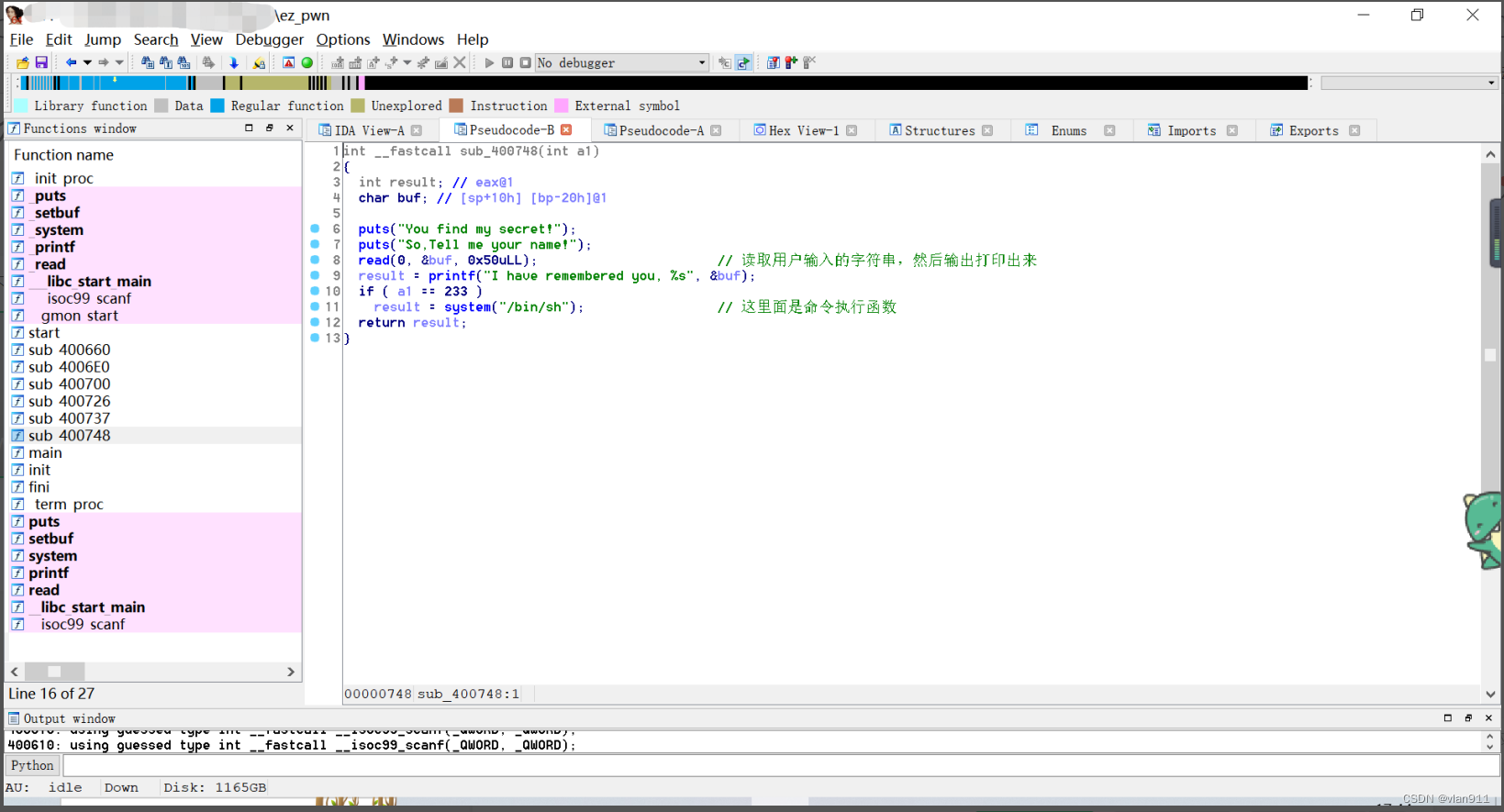This screenshot has width=1504, height=812.
Task: Open the Search menu
Action: [156, 39]
